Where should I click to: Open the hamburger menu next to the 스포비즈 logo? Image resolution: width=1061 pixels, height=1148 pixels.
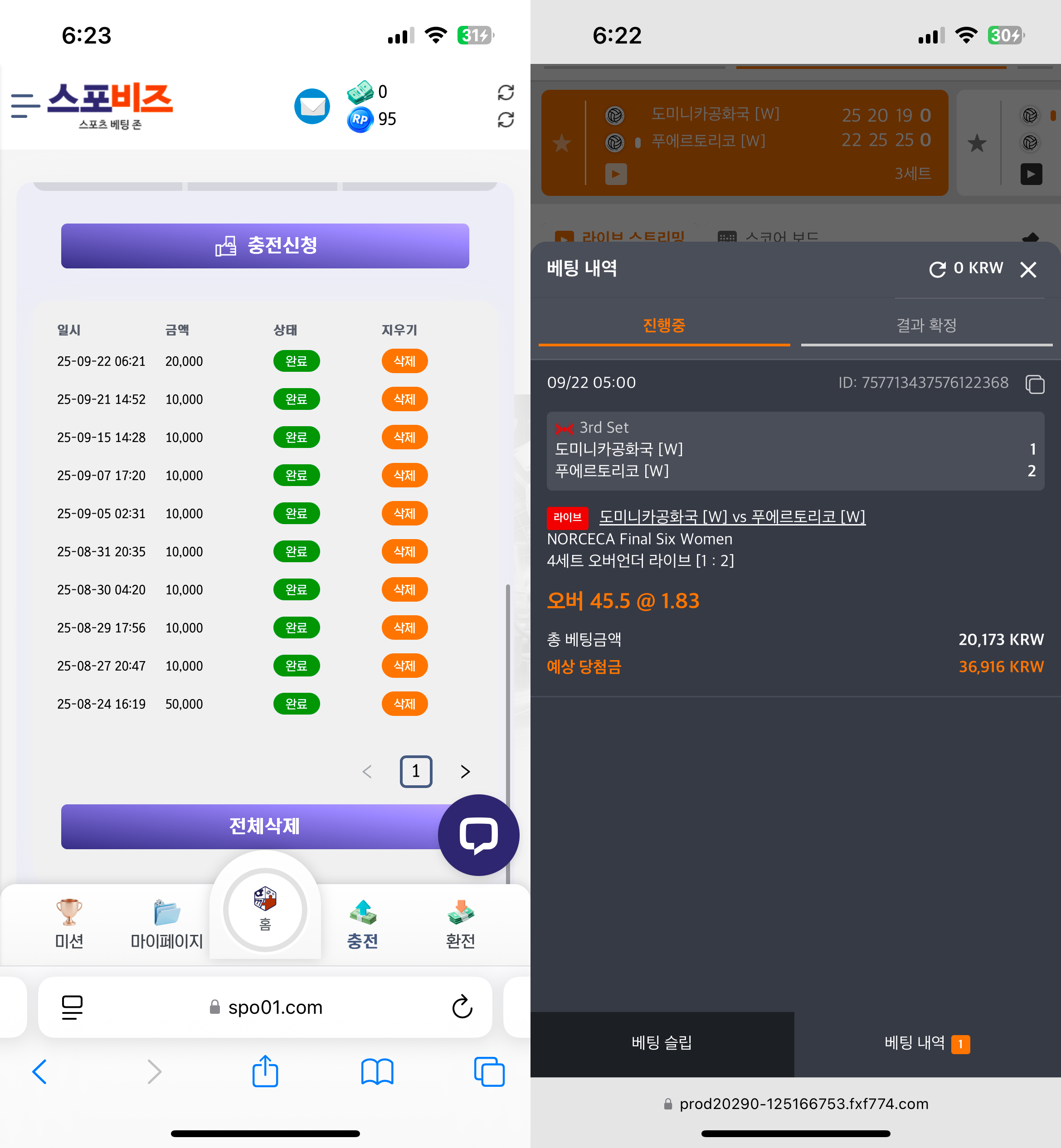[25, 106]
